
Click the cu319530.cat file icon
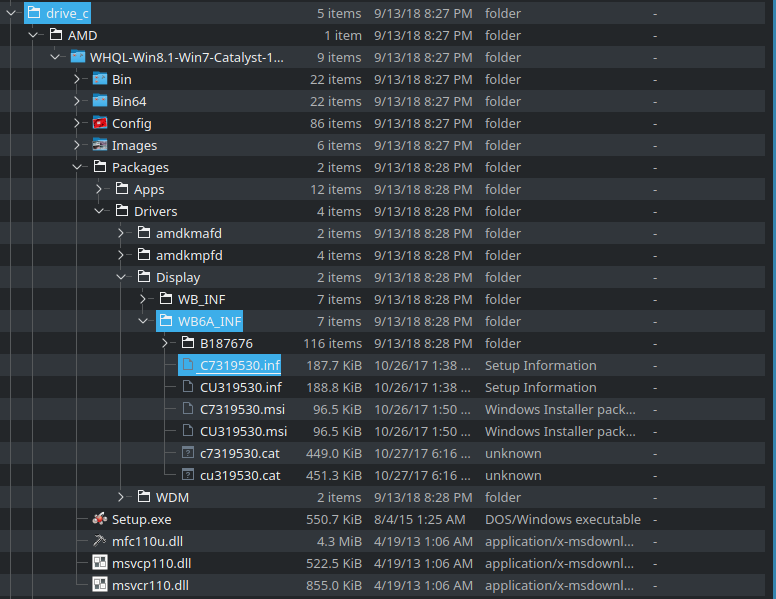tap(188, 475)
